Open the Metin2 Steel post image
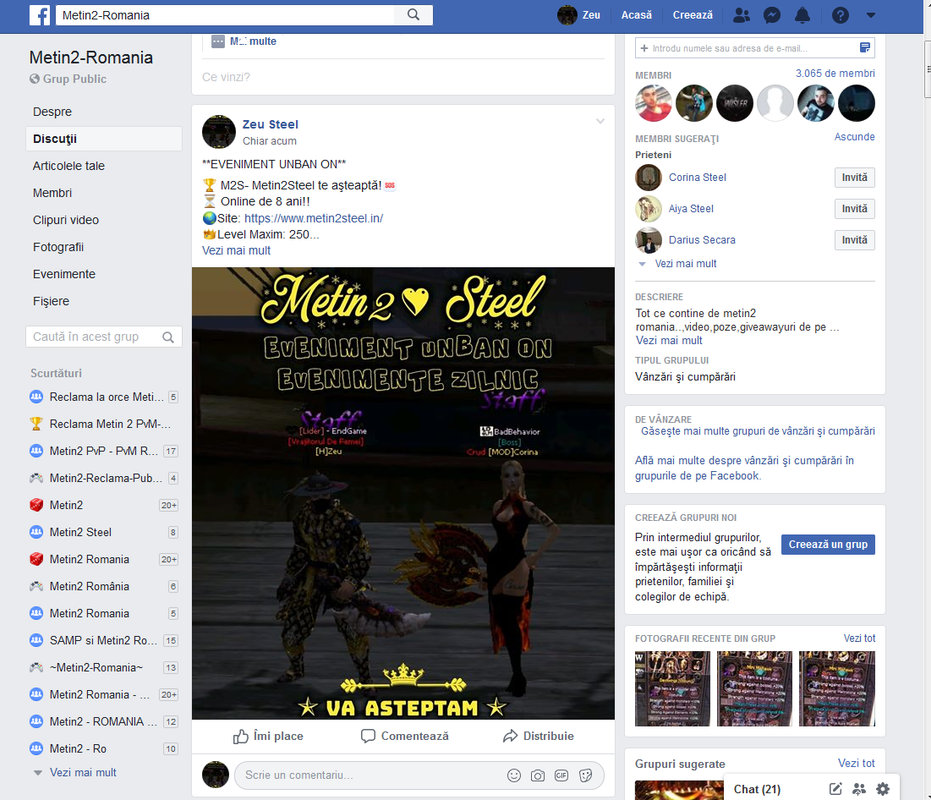The image size is (931, 800). [x=403, y=493]
